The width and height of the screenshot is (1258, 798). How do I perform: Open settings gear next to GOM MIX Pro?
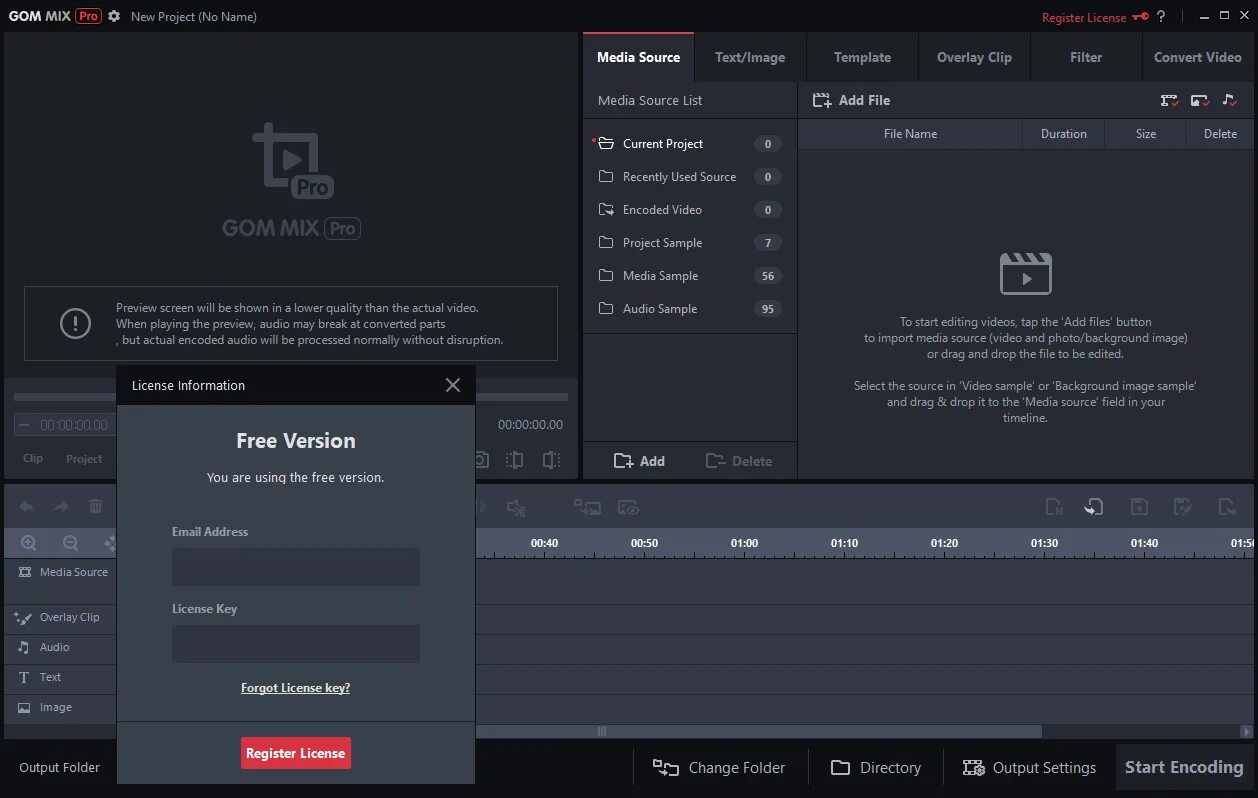point(114,16)
